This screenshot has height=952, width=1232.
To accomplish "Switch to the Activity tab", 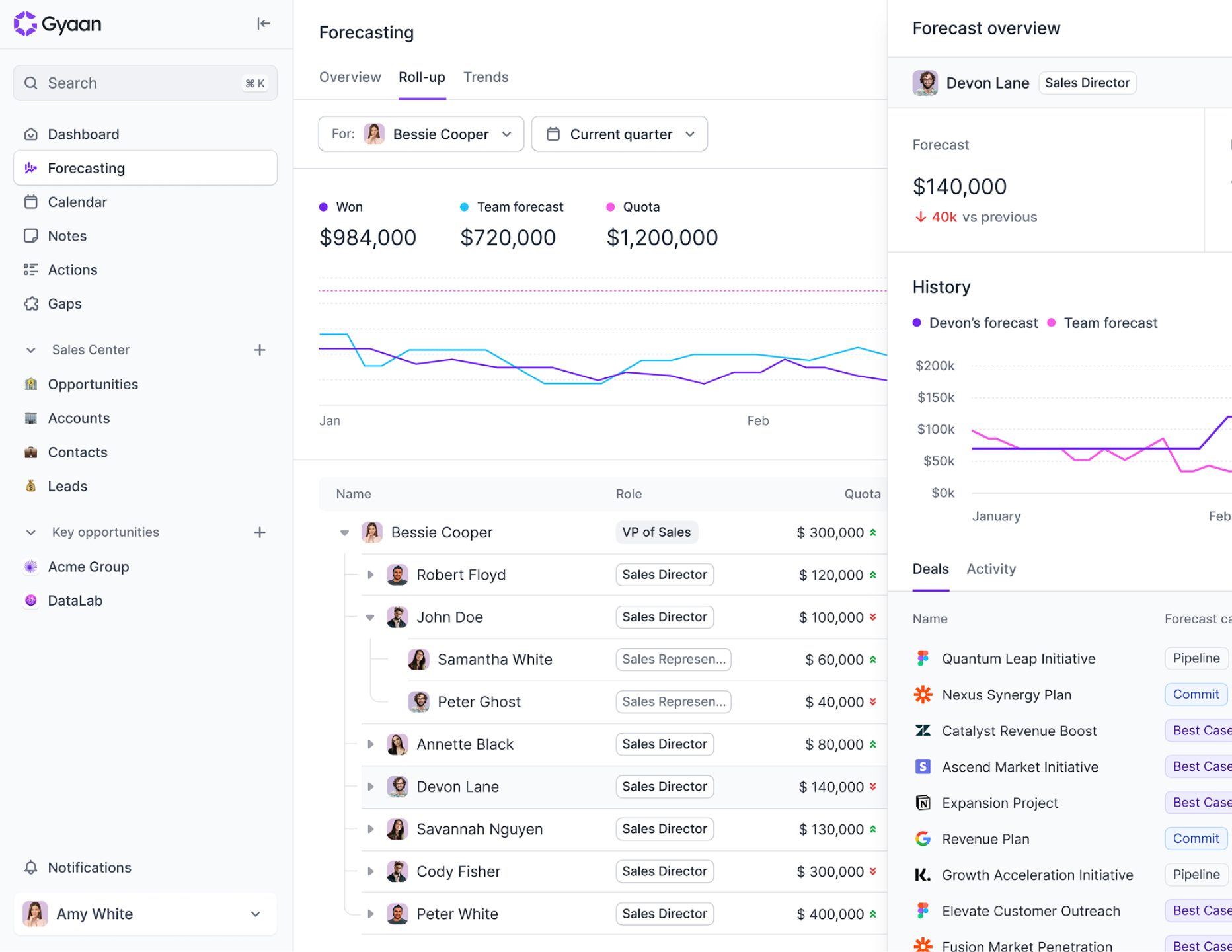I will click(991, 569).
